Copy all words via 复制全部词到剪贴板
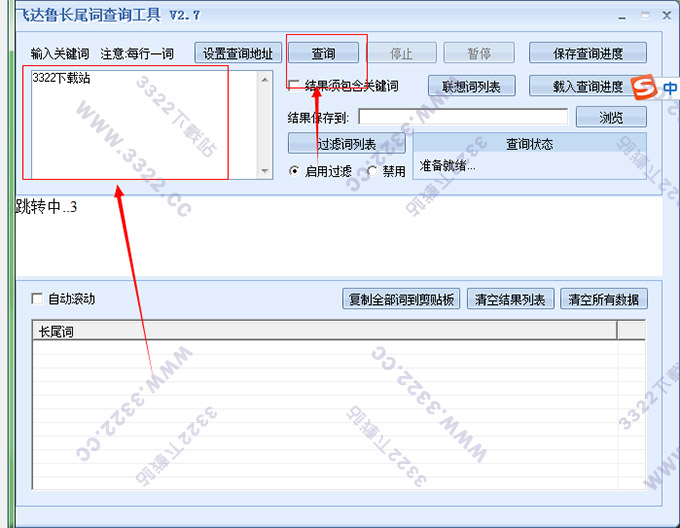This screenshot has width=680, height=528. [x=401, y=299]
